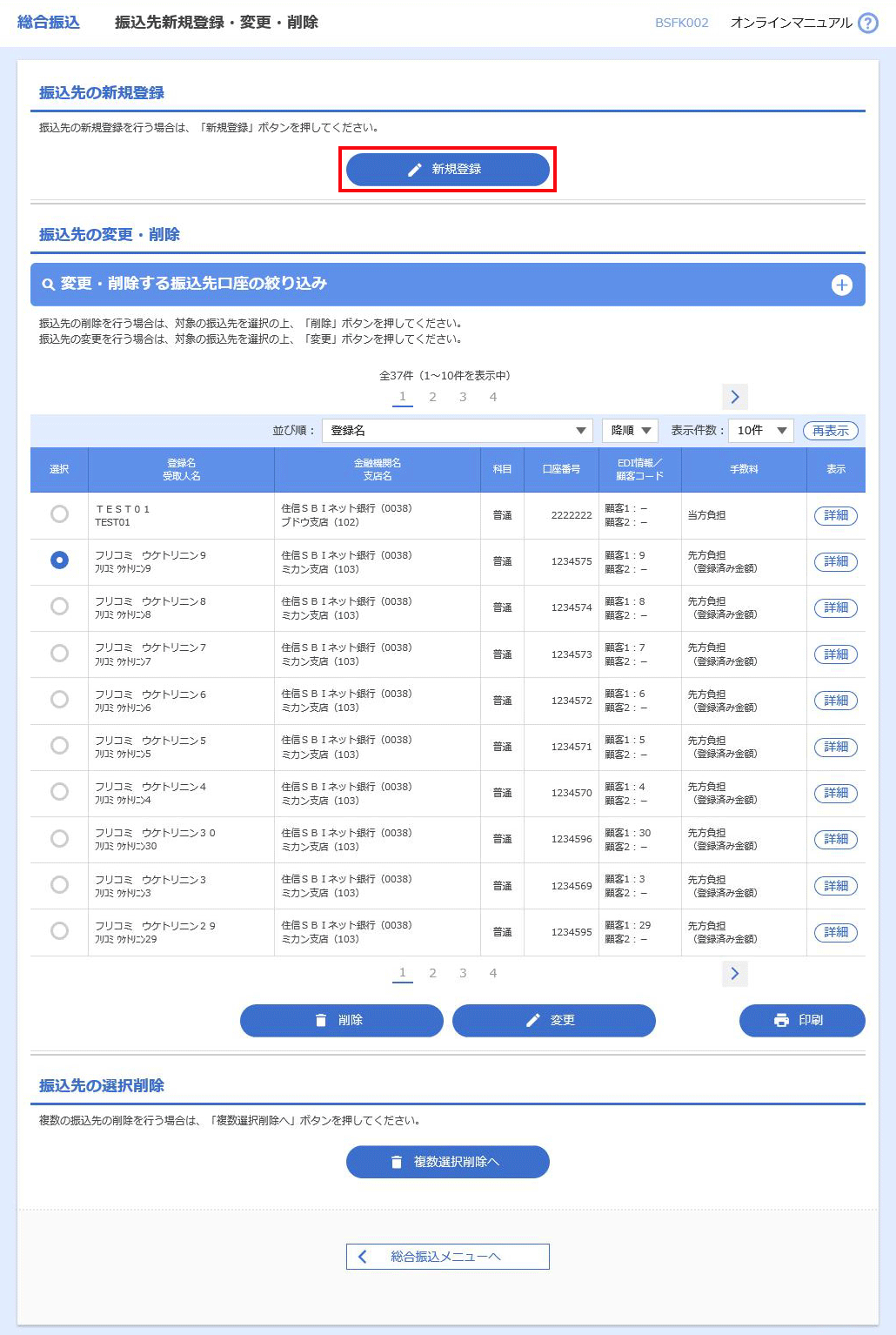Click the 再表示 button
The width and height of the screenshot is (896, 1335).
point(830,431)
